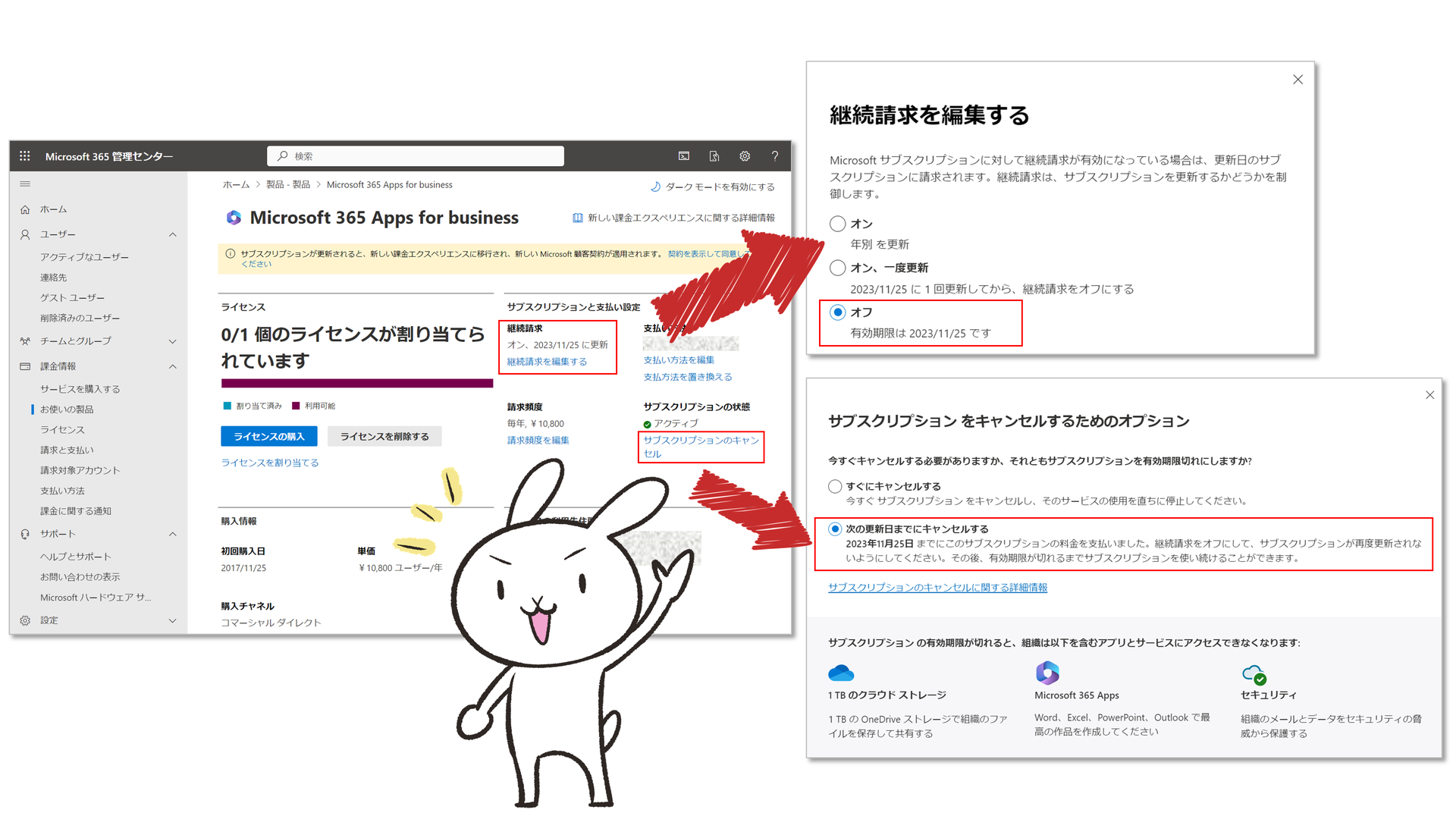Collapse the ユーザー section chevron
The height and width of the screenshot is (819, 1456).
click(173, 234)
